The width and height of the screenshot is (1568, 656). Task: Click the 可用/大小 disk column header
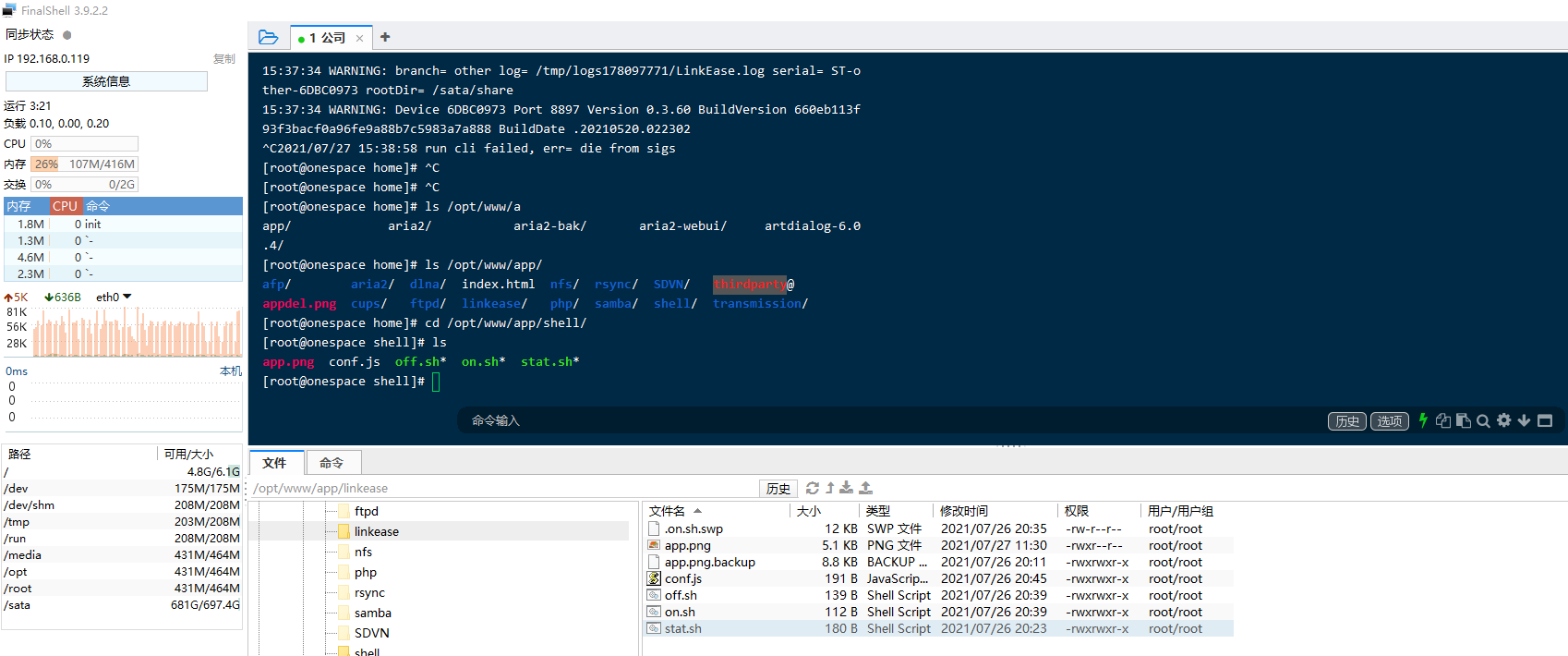199,454
